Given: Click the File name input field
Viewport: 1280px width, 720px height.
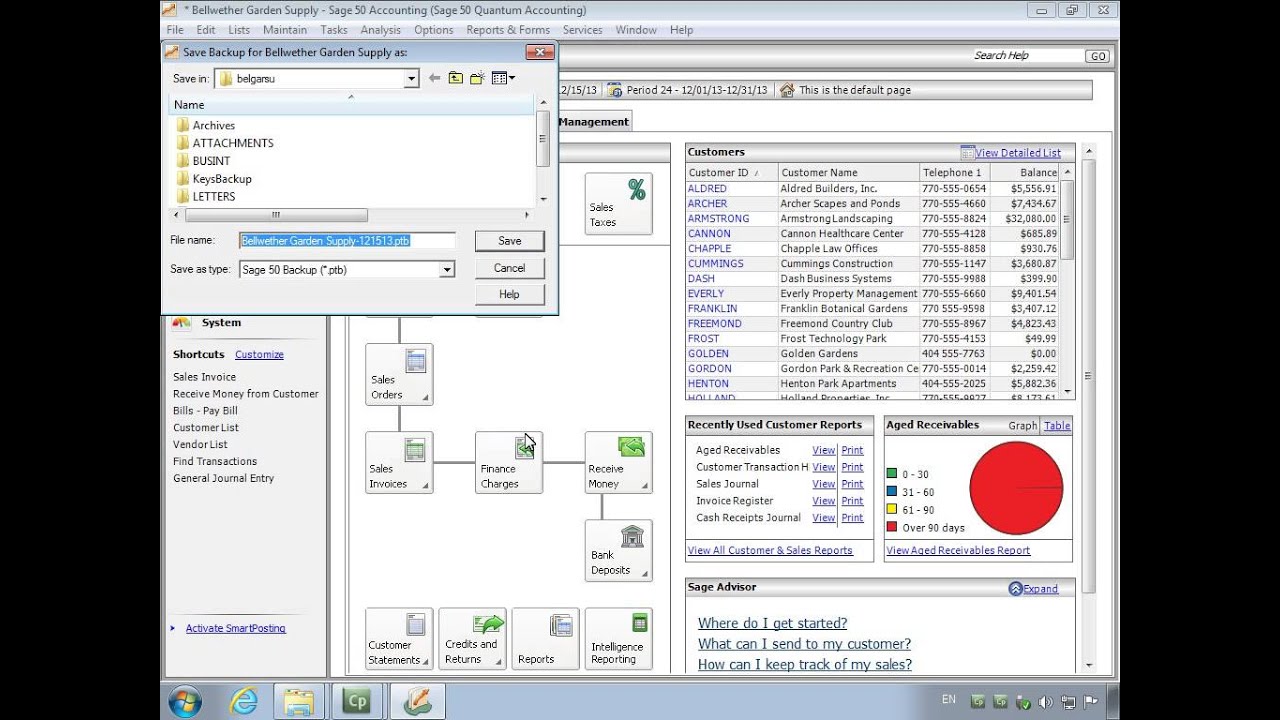Looking at the screenshot, I should coord(347,241).
